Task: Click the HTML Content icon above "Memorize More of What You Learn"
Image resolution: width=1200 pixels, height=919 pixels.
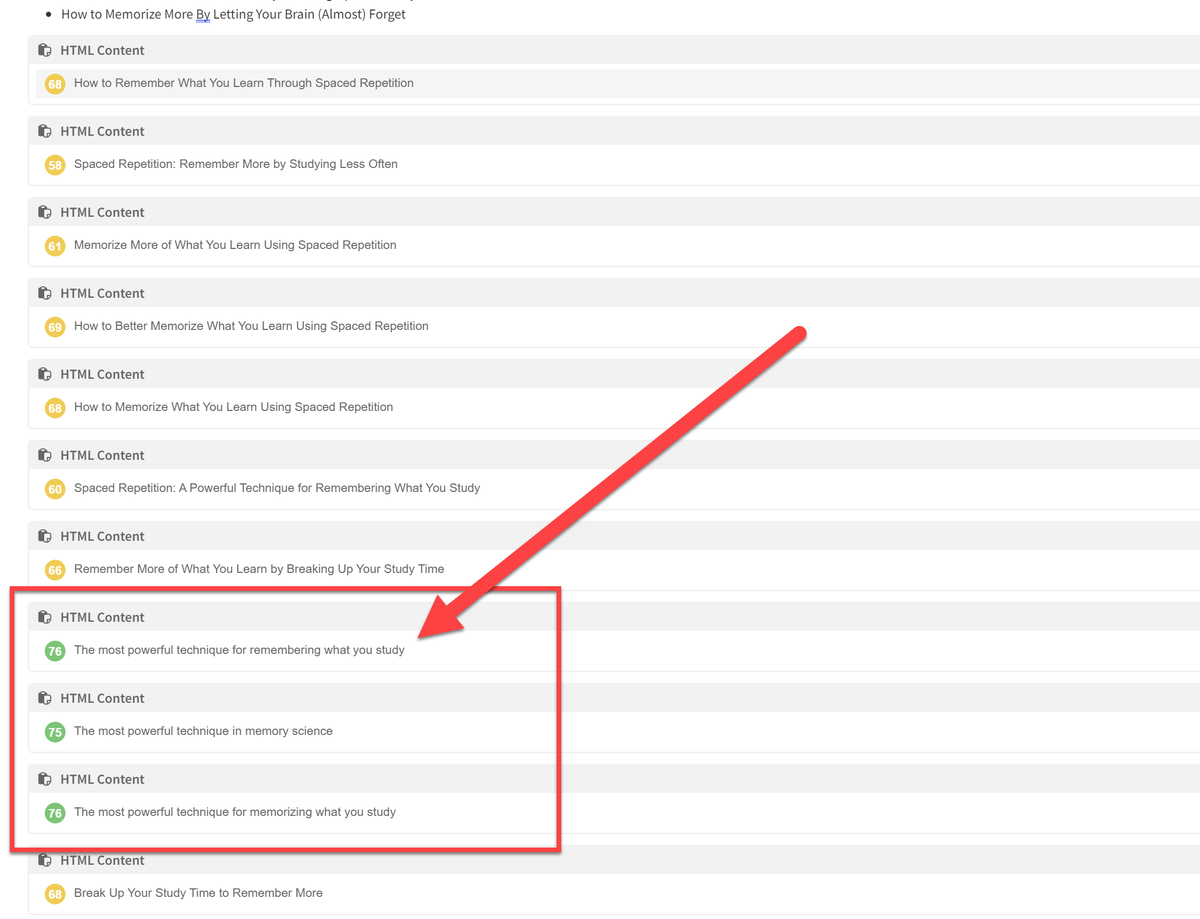Action: tap(45, 212)
